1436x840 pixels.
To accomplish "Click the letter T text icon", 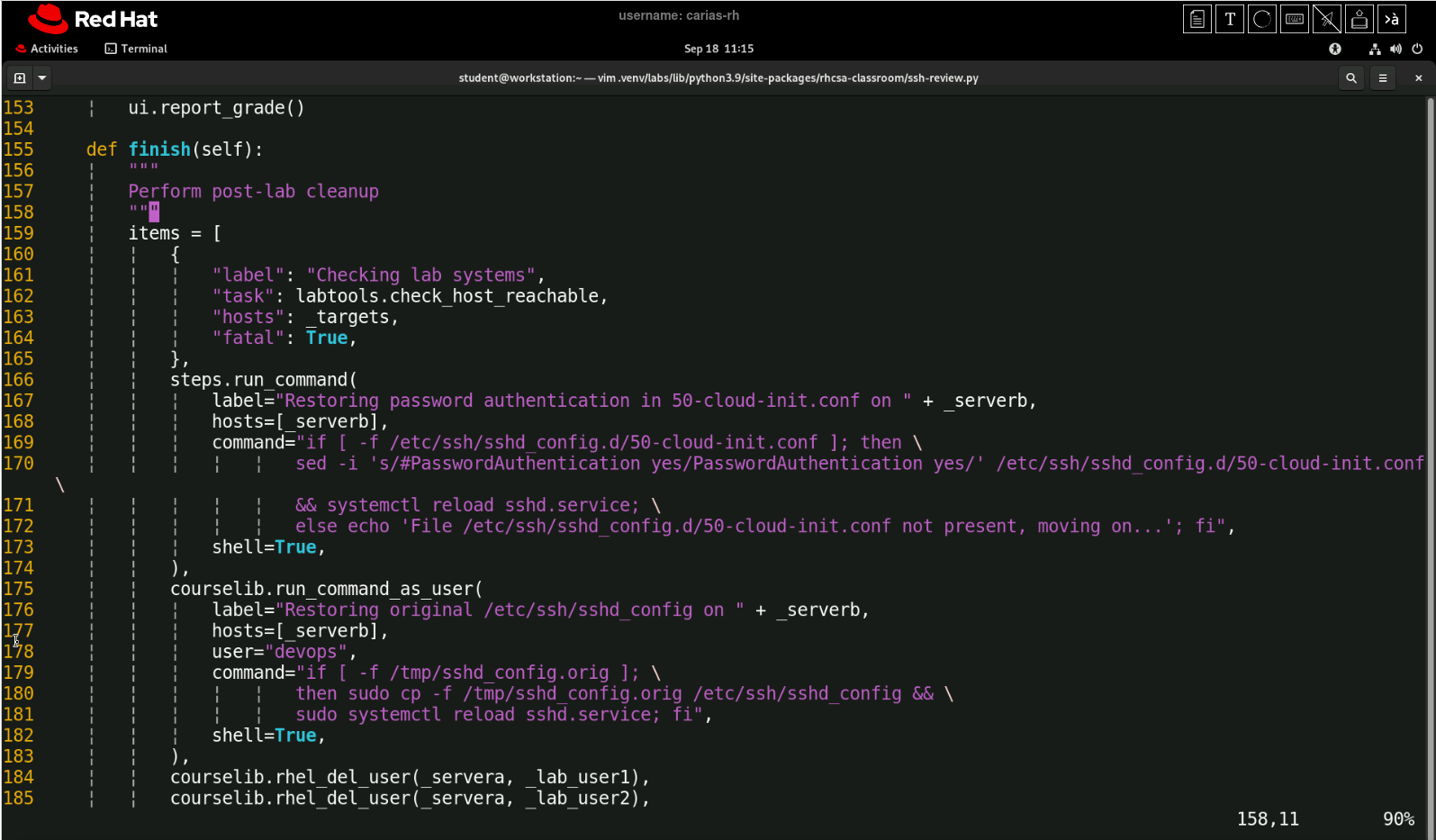I will click(x=1230, y=19).
